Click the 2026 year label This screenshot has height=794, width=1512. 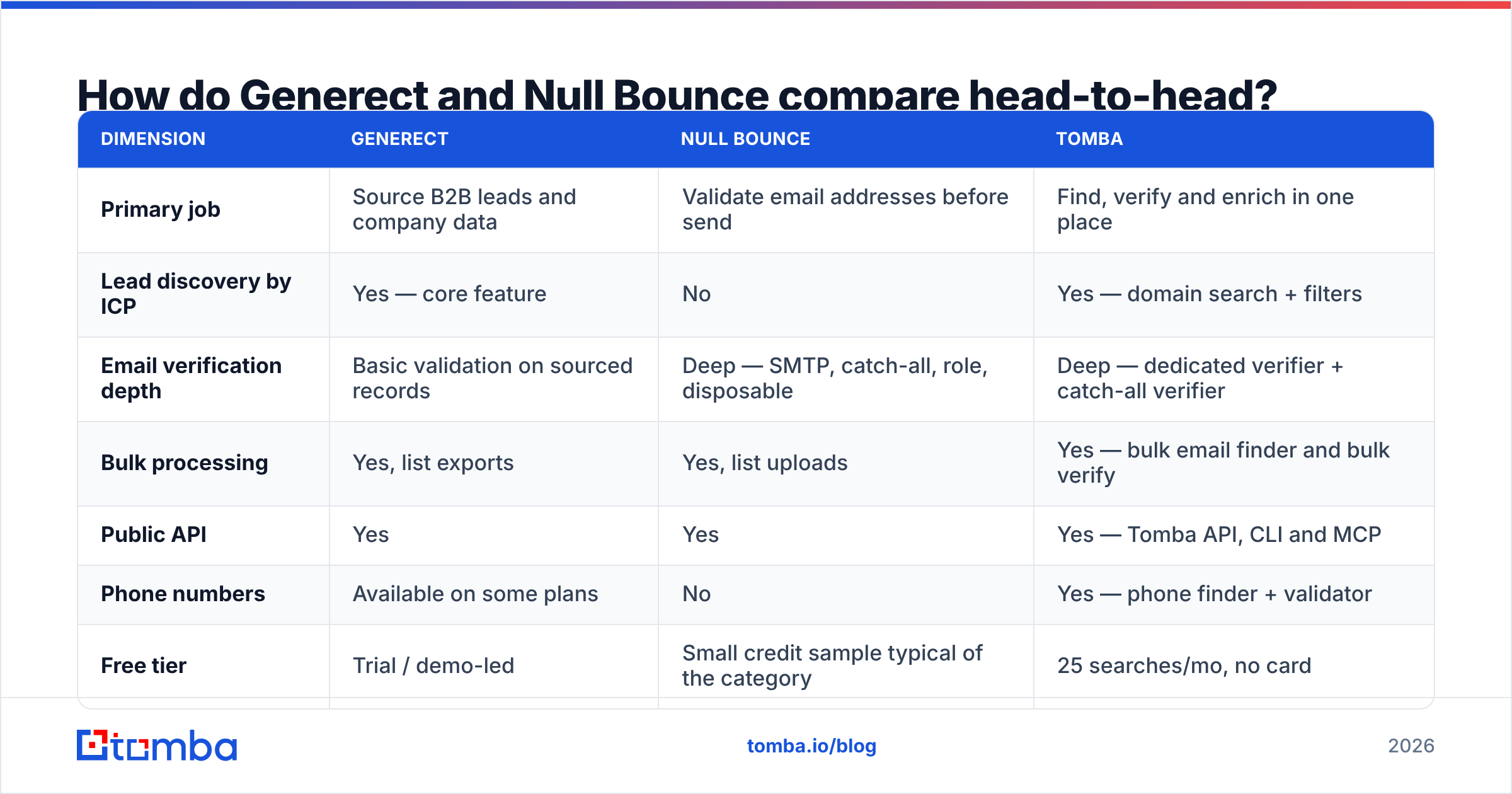pyautogui.click(x=1411, y=746)
